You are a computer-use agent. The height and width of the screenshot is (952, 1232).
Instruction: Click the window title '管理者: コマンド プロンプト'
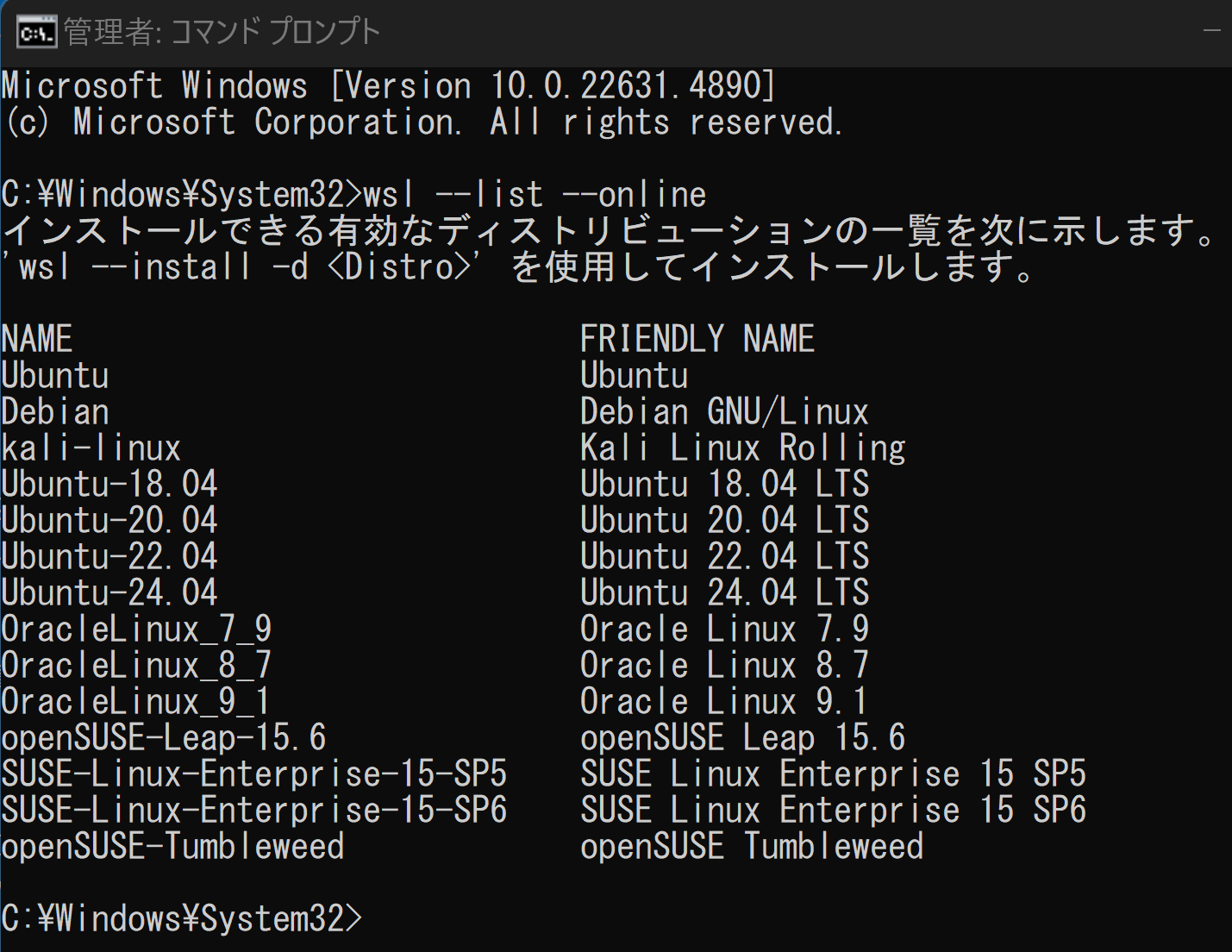point(222,32)
